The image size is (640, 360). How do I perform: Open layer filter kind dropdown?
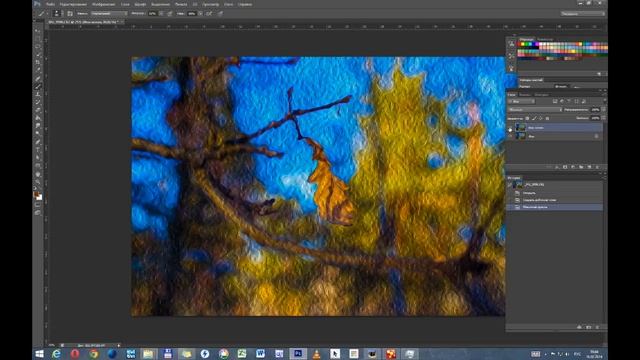522,101
